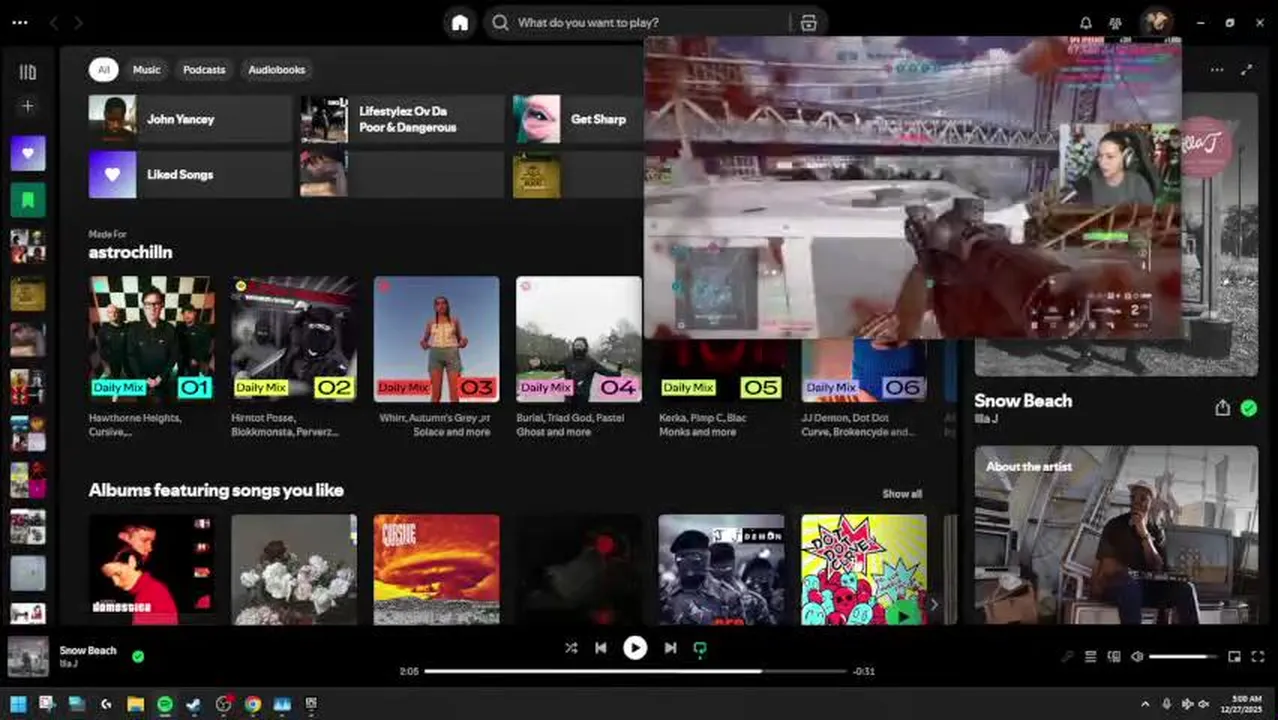1278x720 pixels.
Task: Open the Browse icon in search bar
Action: [x=808, y=23]
